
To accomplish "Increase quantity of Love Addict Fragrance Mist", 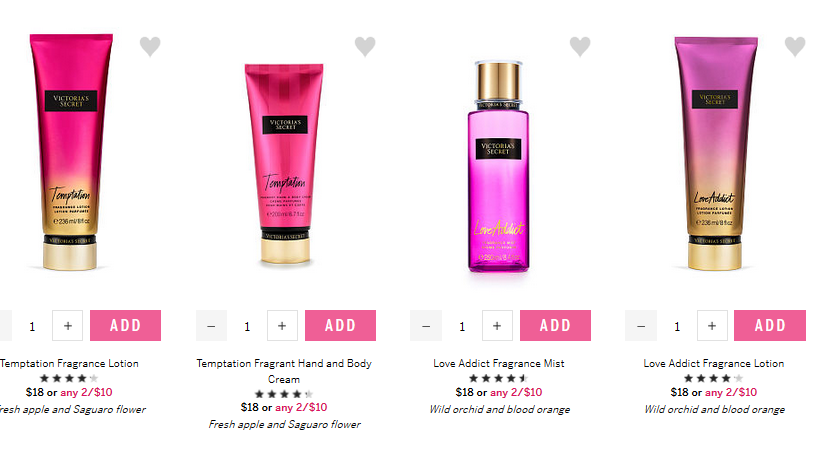I will coord(497,326).
